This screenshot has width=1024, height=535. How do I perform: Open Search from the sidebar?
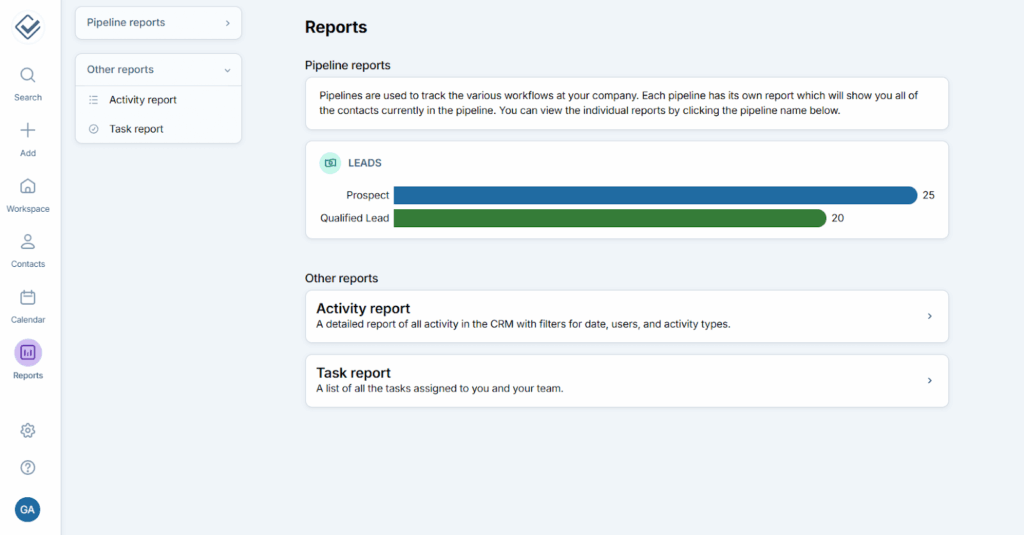click(28, 76)
